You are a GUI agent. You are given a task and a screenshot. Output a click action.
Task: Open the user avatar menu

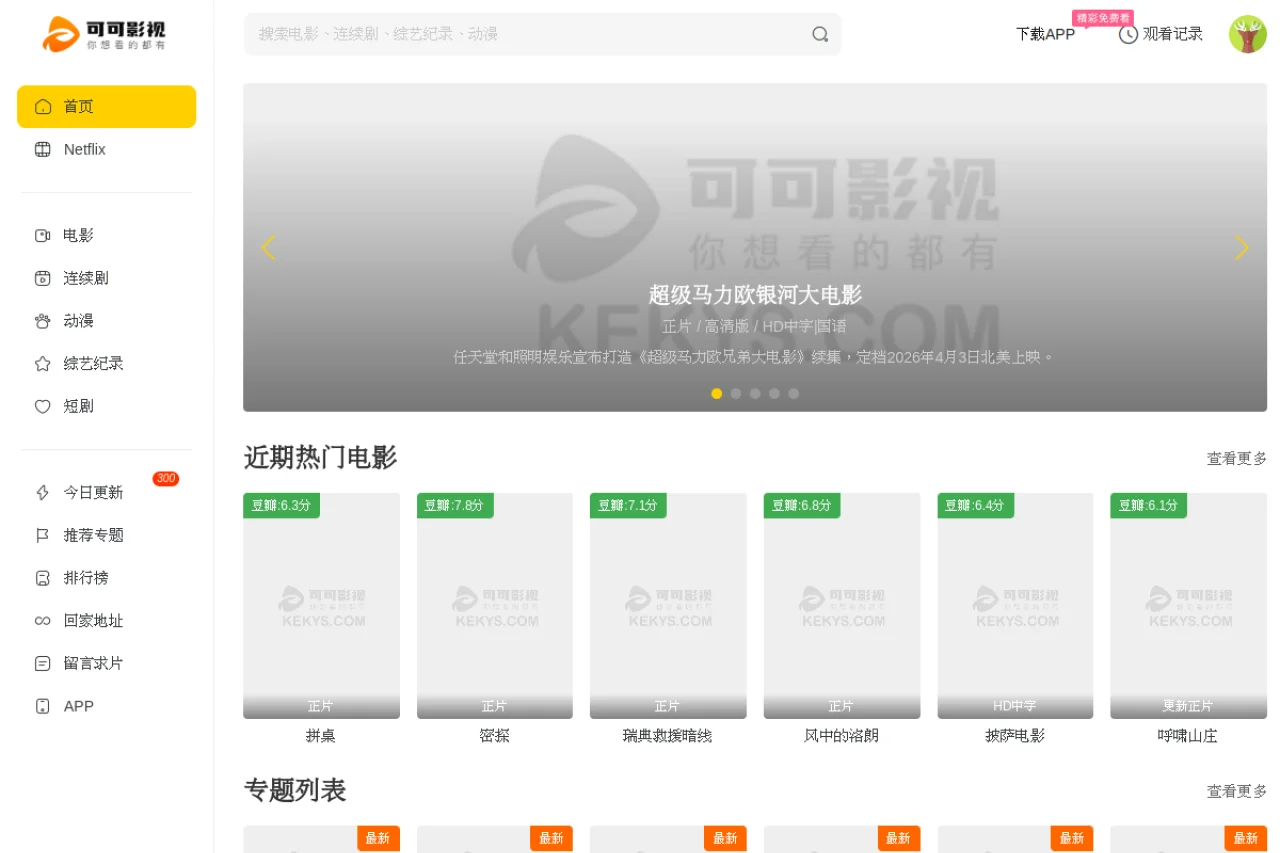1247,34
